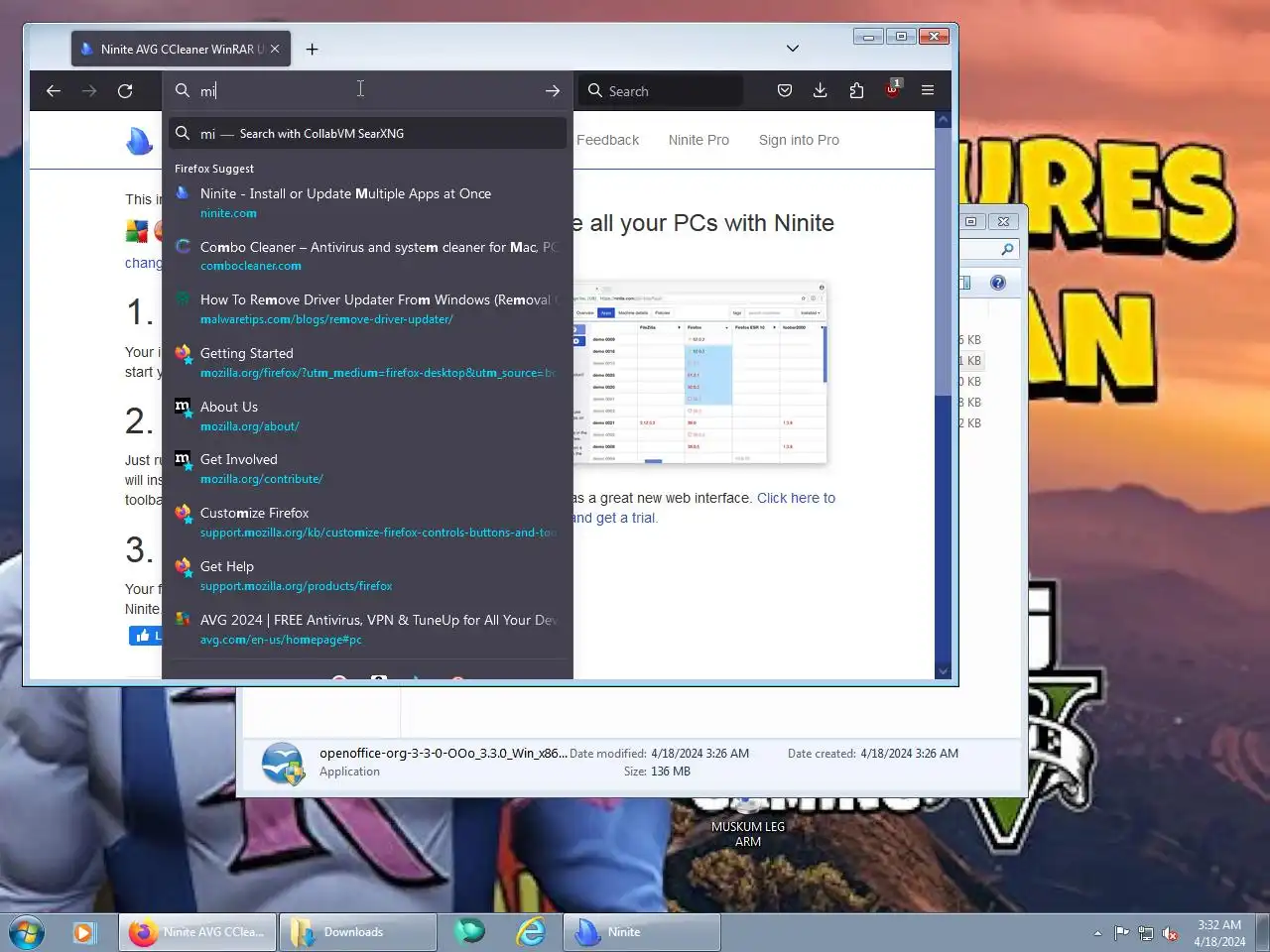Click inside the address bar typed text
This screenshot has height=952, width=1270.
[208, 91]
